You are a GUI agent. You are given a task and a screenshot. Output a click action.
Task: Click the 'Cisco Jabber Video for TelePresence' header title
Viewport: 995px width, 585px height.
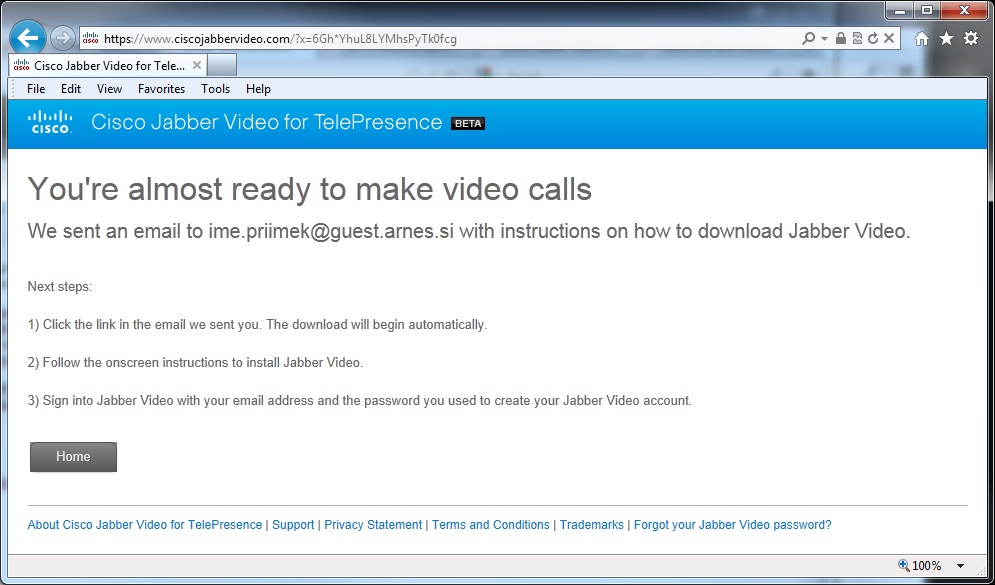[x=267, y=122]
